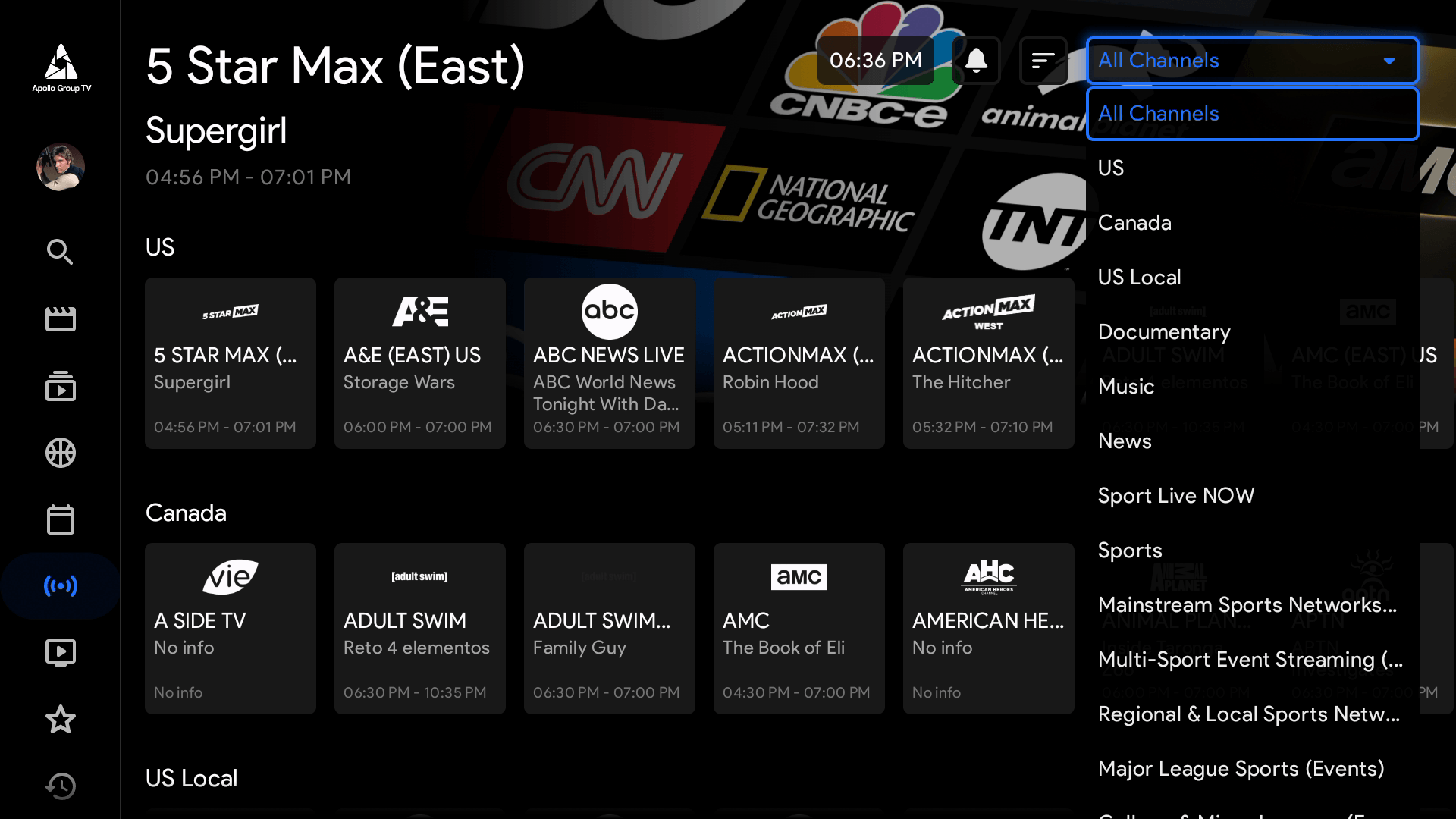Screen dimensions: 1456x819
Task: Open the sports basketball icon
Action: tap(61, 453)
